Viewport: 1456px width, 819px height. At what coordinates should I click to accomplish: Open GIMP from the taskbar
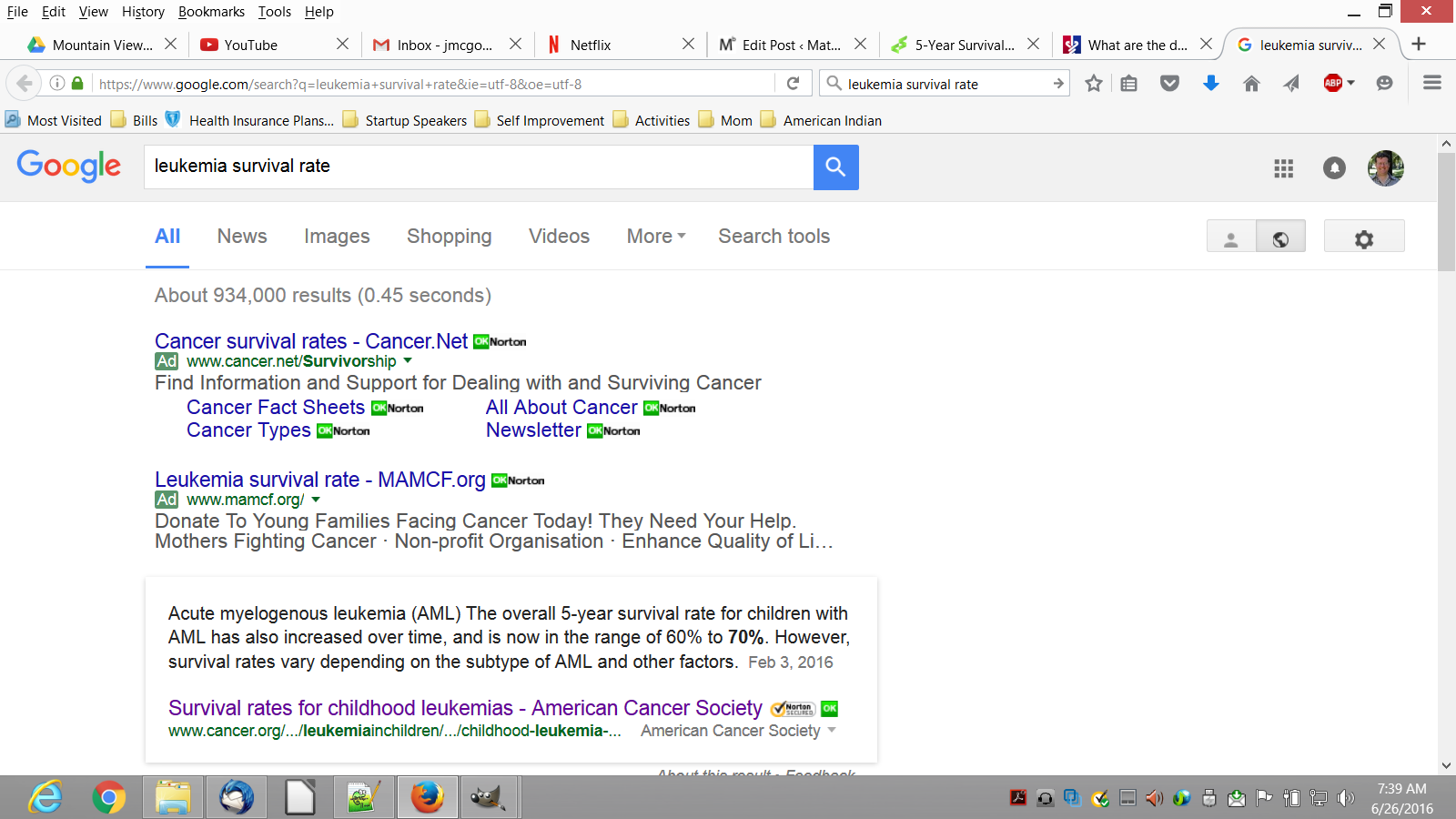(489, 798)
